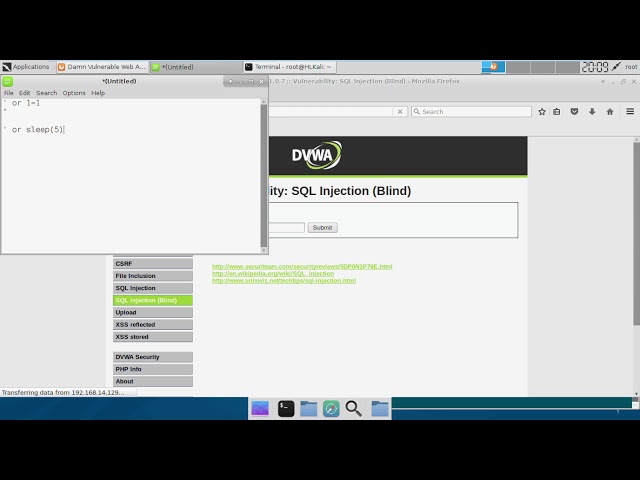Open the Firefox hamburger menu
Viewport: 640px width, 480px height.
[x=630, y=111]
